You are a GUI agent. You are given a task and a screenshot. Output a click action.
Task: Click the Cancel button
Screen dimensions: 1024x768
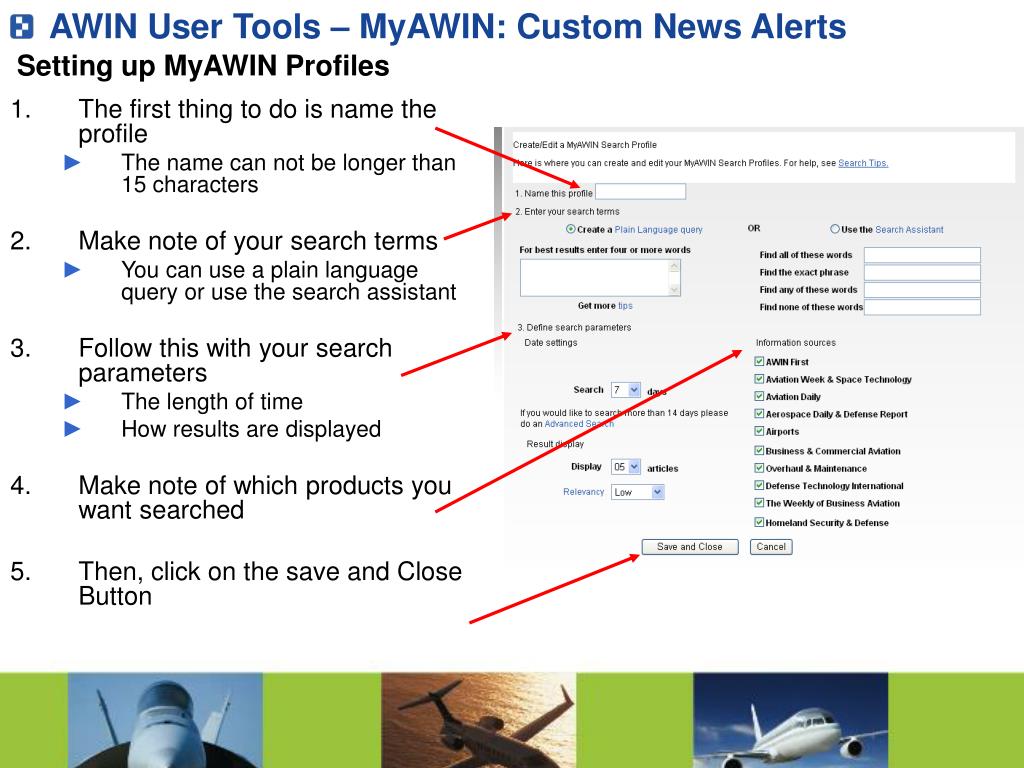[x=771, y=547]
